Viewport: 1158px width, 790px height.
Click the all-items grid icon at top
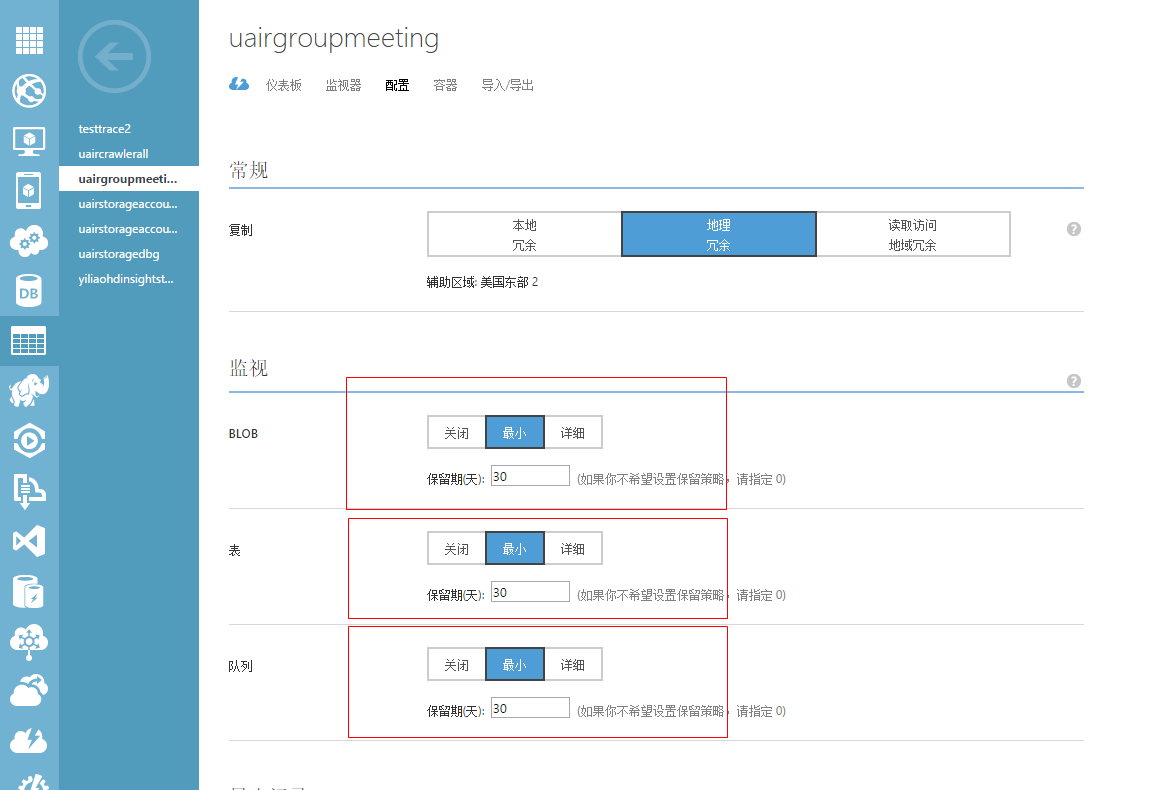pos(29,41)
